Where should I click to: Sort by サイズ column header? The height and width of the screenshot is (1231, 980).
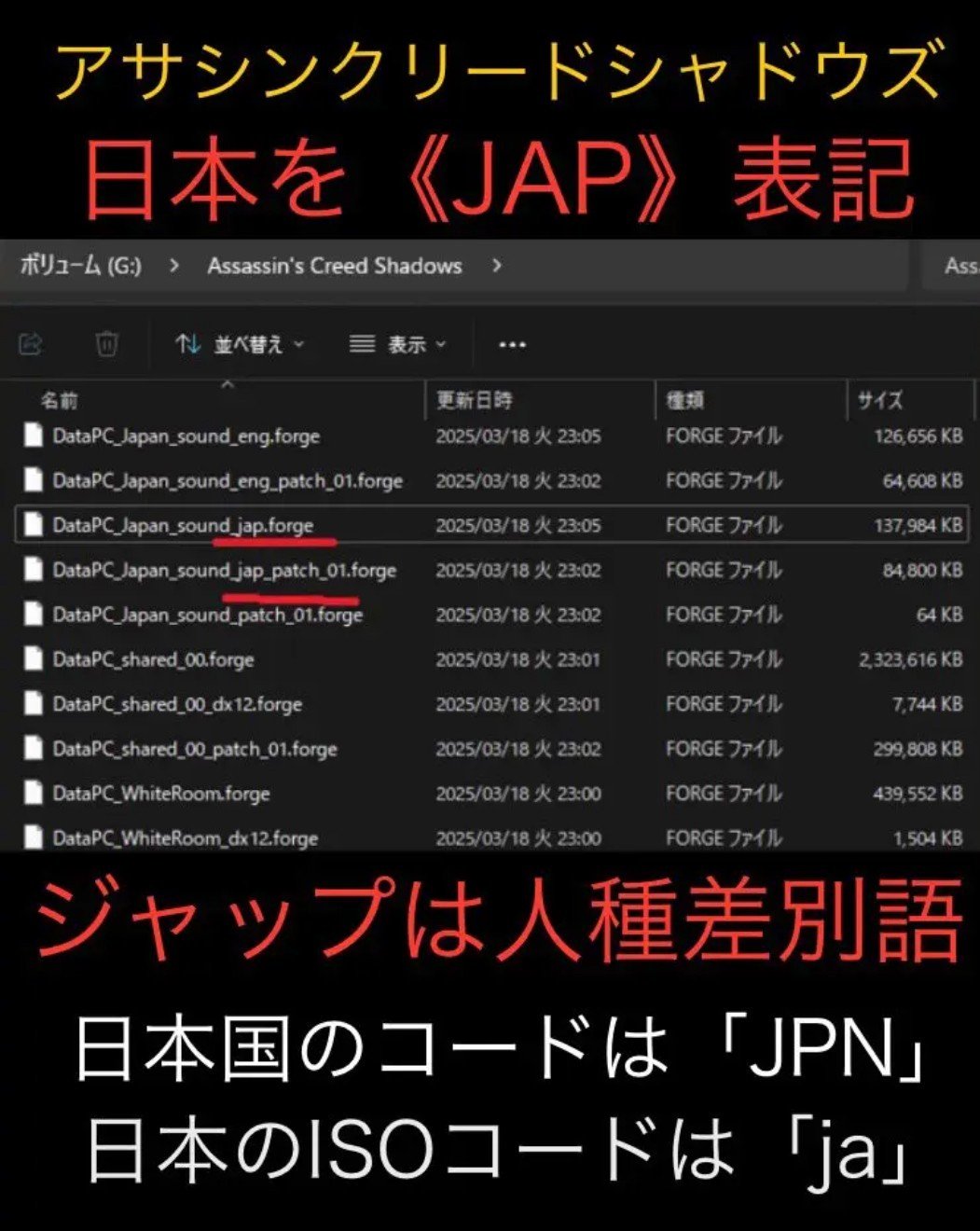pyautogui.click(x=880, y=400)
